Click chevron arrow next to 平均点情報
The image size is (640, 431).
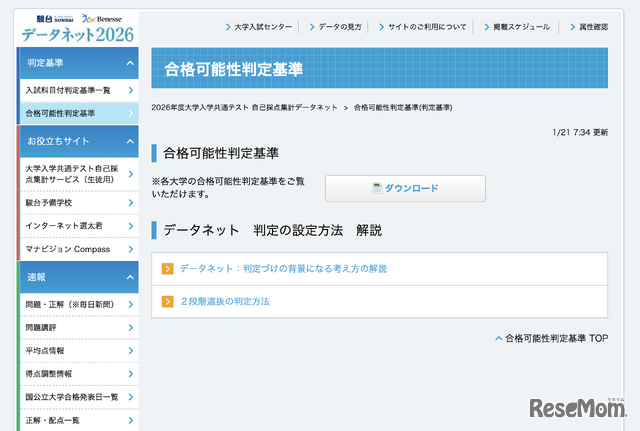click(131, 351)
